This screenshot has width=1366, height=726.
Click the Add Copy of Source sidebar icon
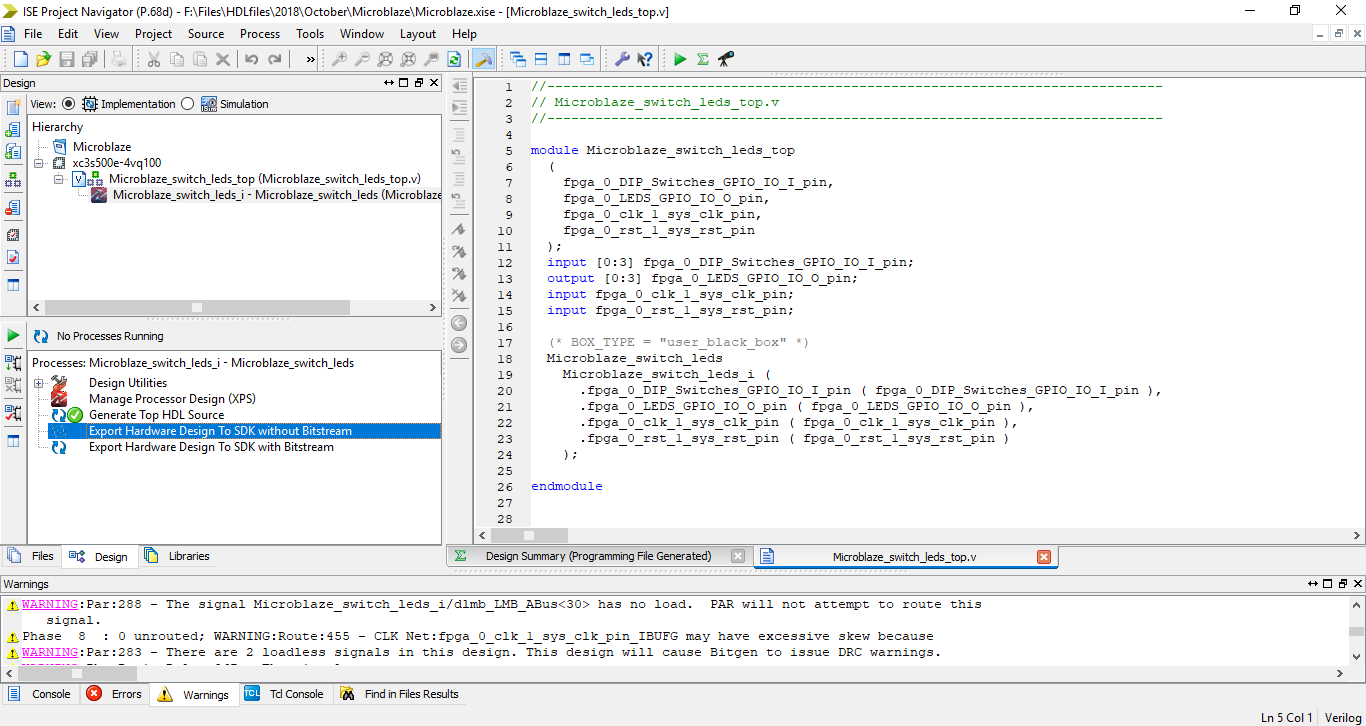13,151
